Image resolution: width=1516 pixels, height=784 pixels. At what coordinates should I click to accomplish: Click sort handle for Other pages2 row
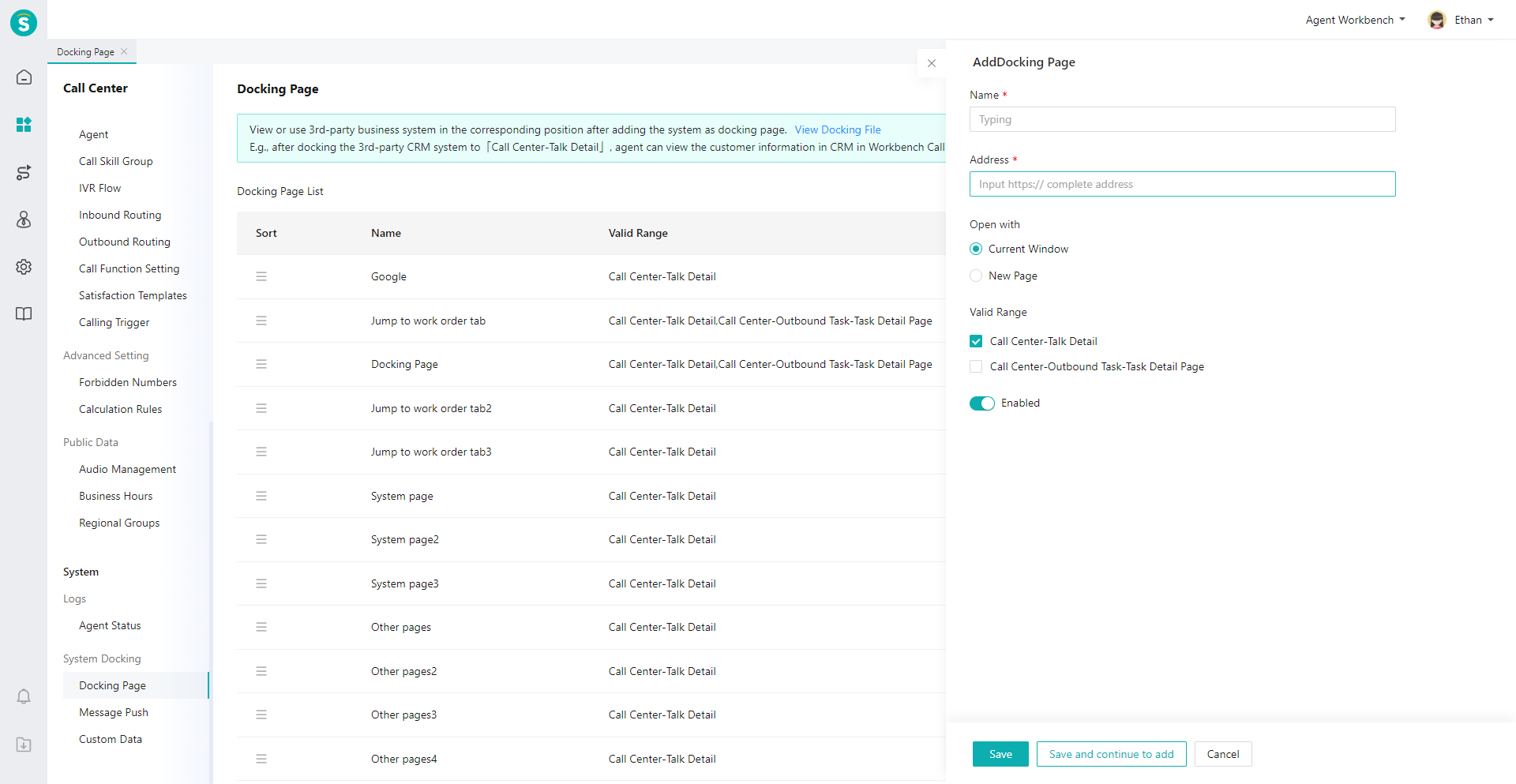(261, 671)
